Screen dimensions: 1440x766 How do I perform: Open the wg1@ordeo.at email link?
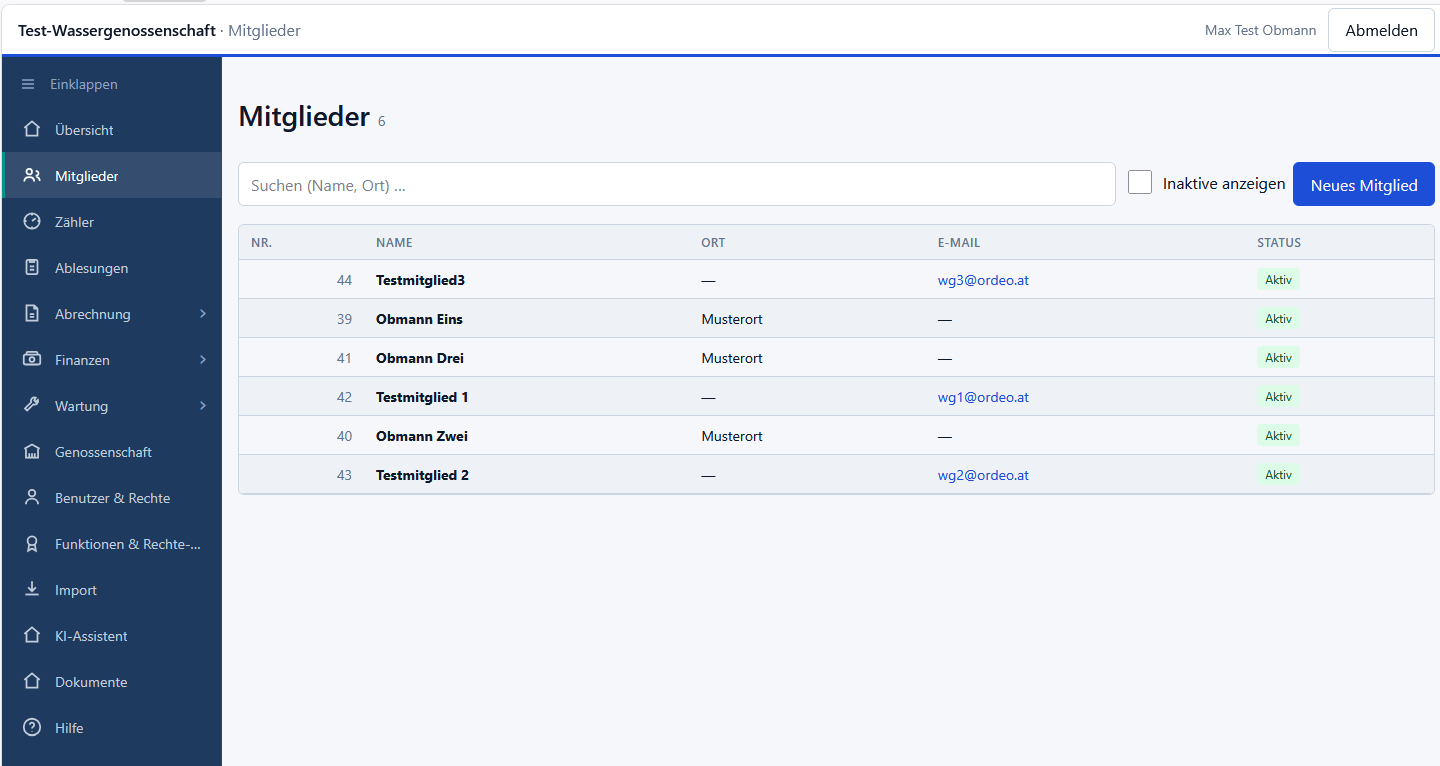(x=983, y=397)
